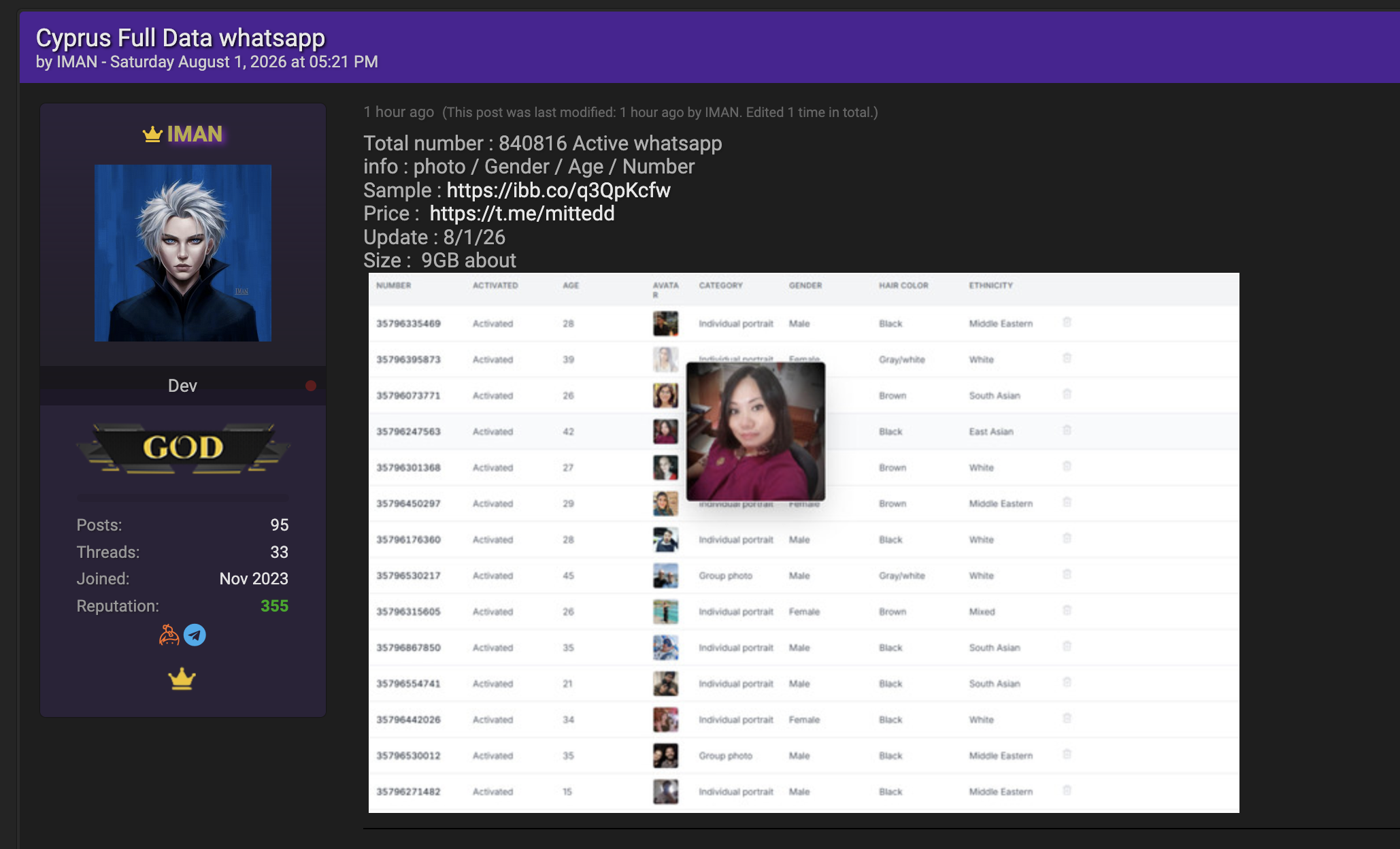Click the post's last modified note
This screenshot has height=849, width=1400.
(660, 112)
